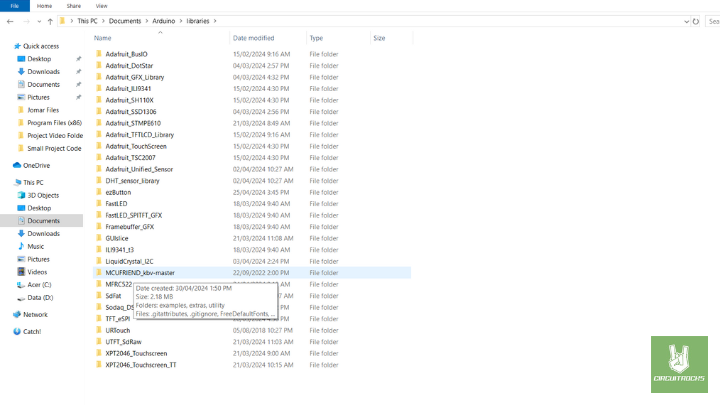The image size is (720, 405).
Task: Select the XPT2046_Touchscreen_TT folder
Action: pos(141,365)
